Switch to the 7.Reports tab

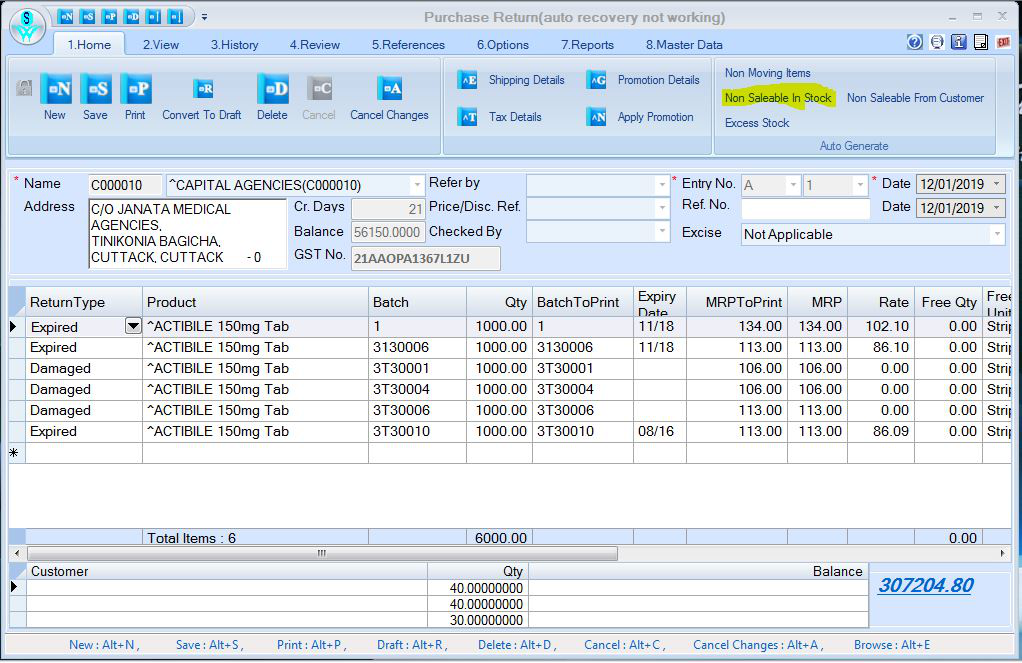587,45
